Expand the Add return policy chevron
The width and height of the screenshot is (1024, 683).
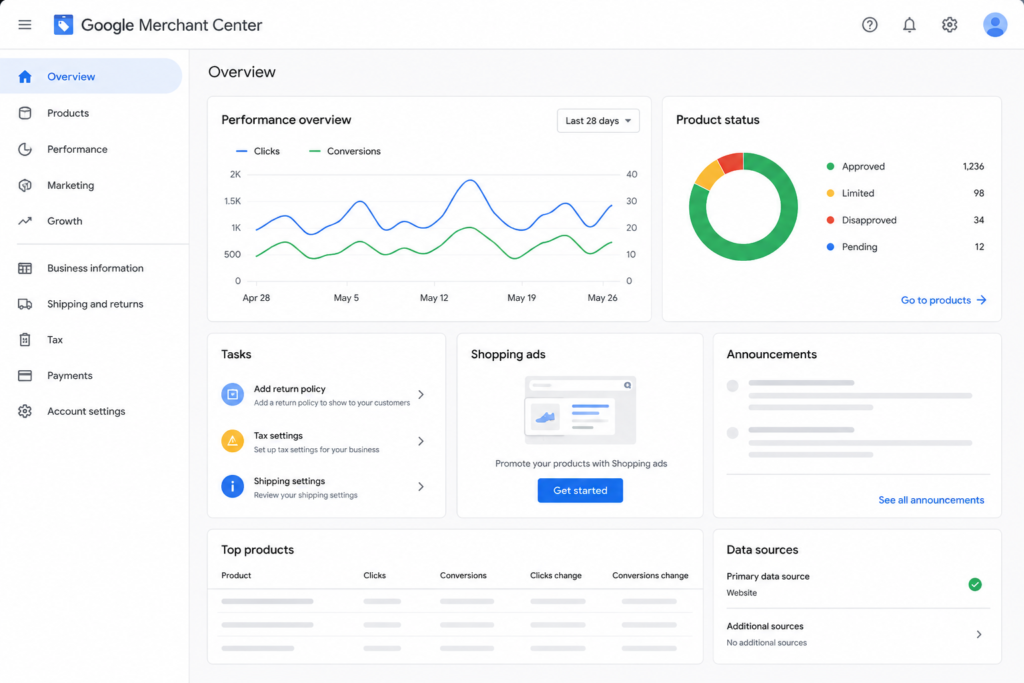coord(421,394)
